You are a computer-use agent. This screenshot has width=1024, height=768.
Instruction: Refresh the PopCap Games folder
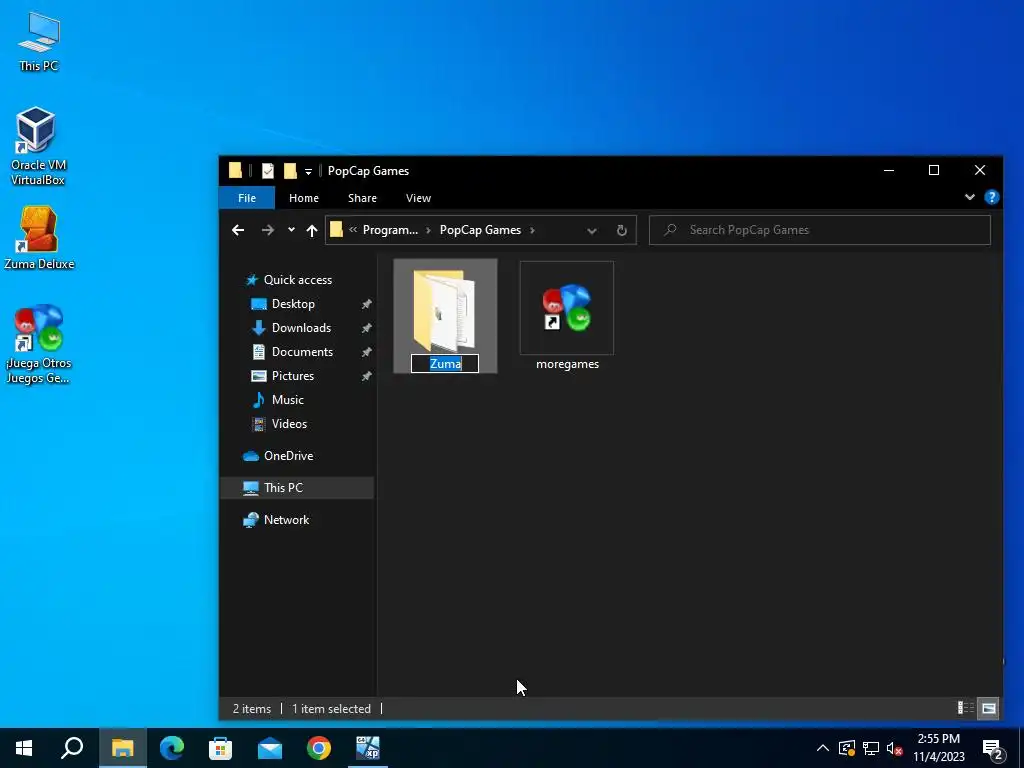click(622, 230)
